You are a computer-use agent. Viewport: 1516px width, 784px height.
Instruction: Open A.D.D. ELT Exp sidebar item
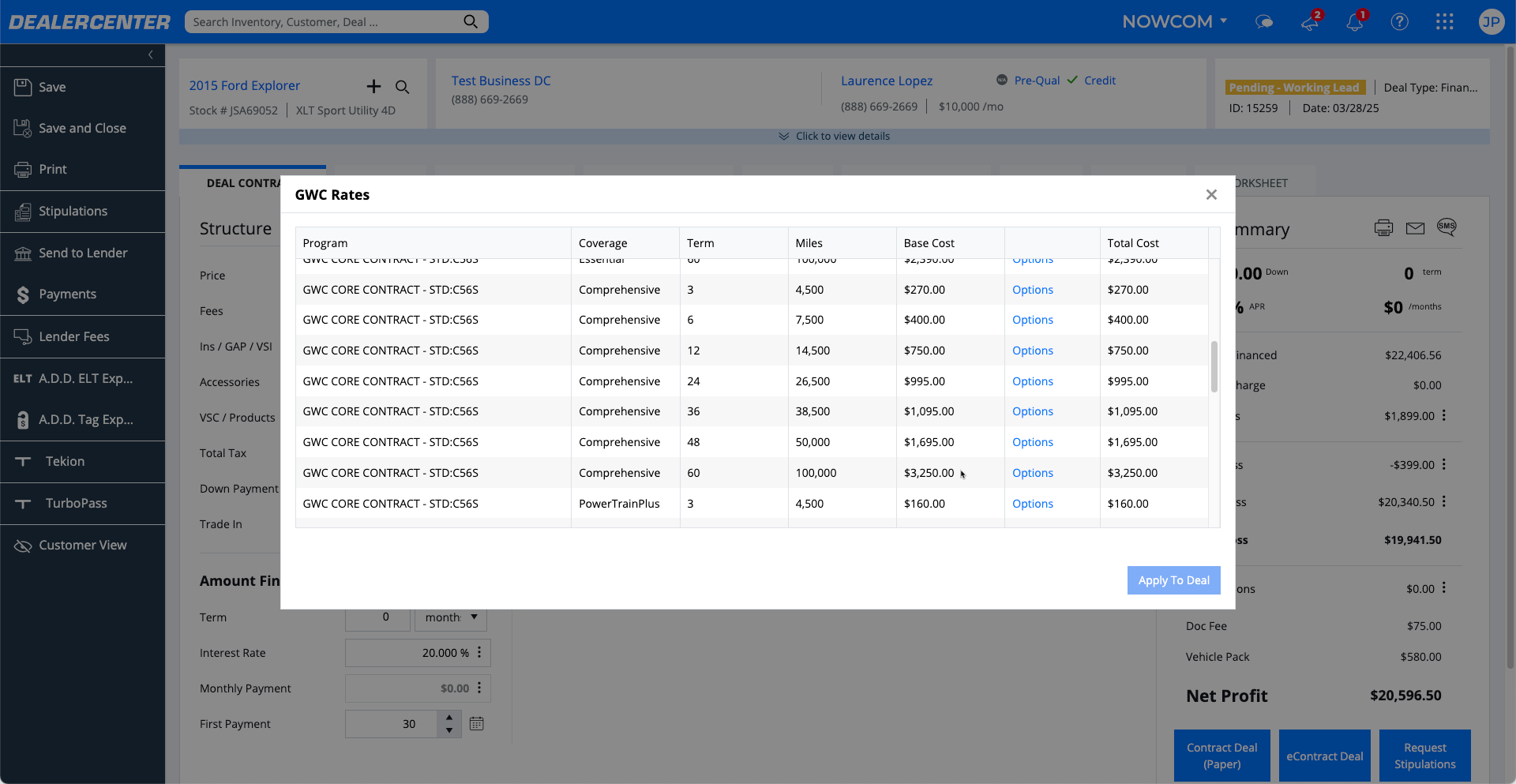click(x=82, y=378)
